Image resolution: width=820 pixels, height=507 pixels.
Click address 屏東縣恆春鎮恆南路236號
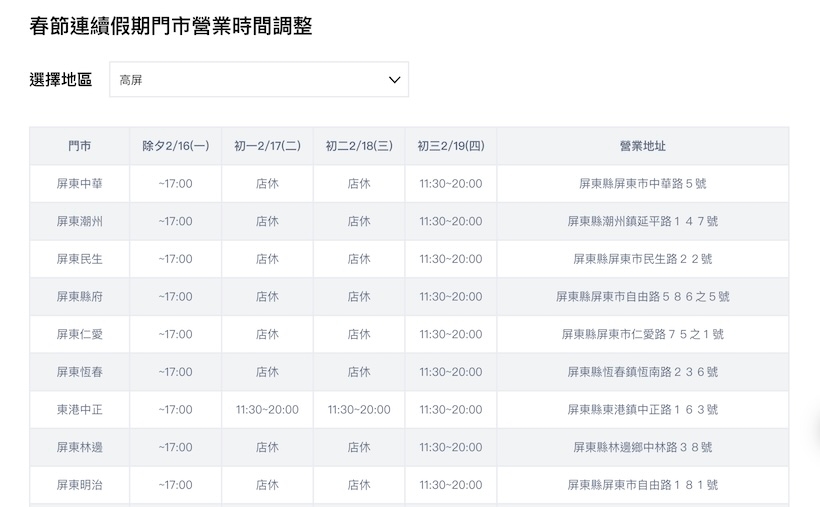click(x=643, y=372)
